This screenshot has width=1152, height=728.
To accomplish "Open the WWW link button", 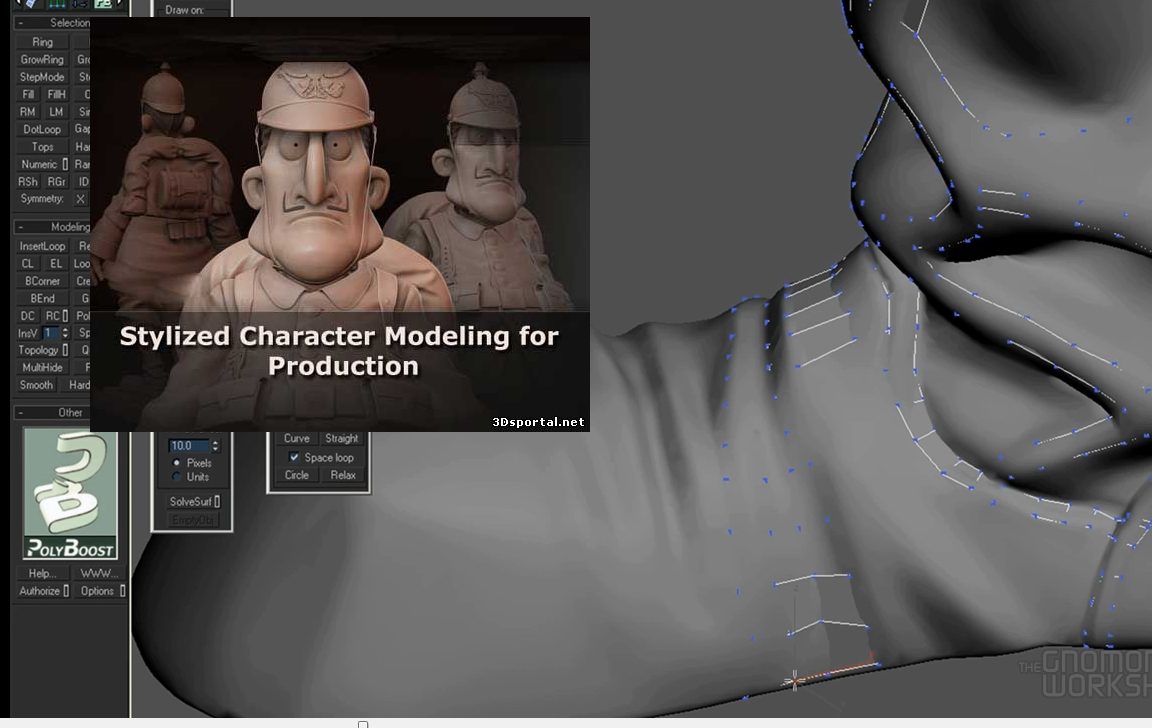I will [99, 574].
